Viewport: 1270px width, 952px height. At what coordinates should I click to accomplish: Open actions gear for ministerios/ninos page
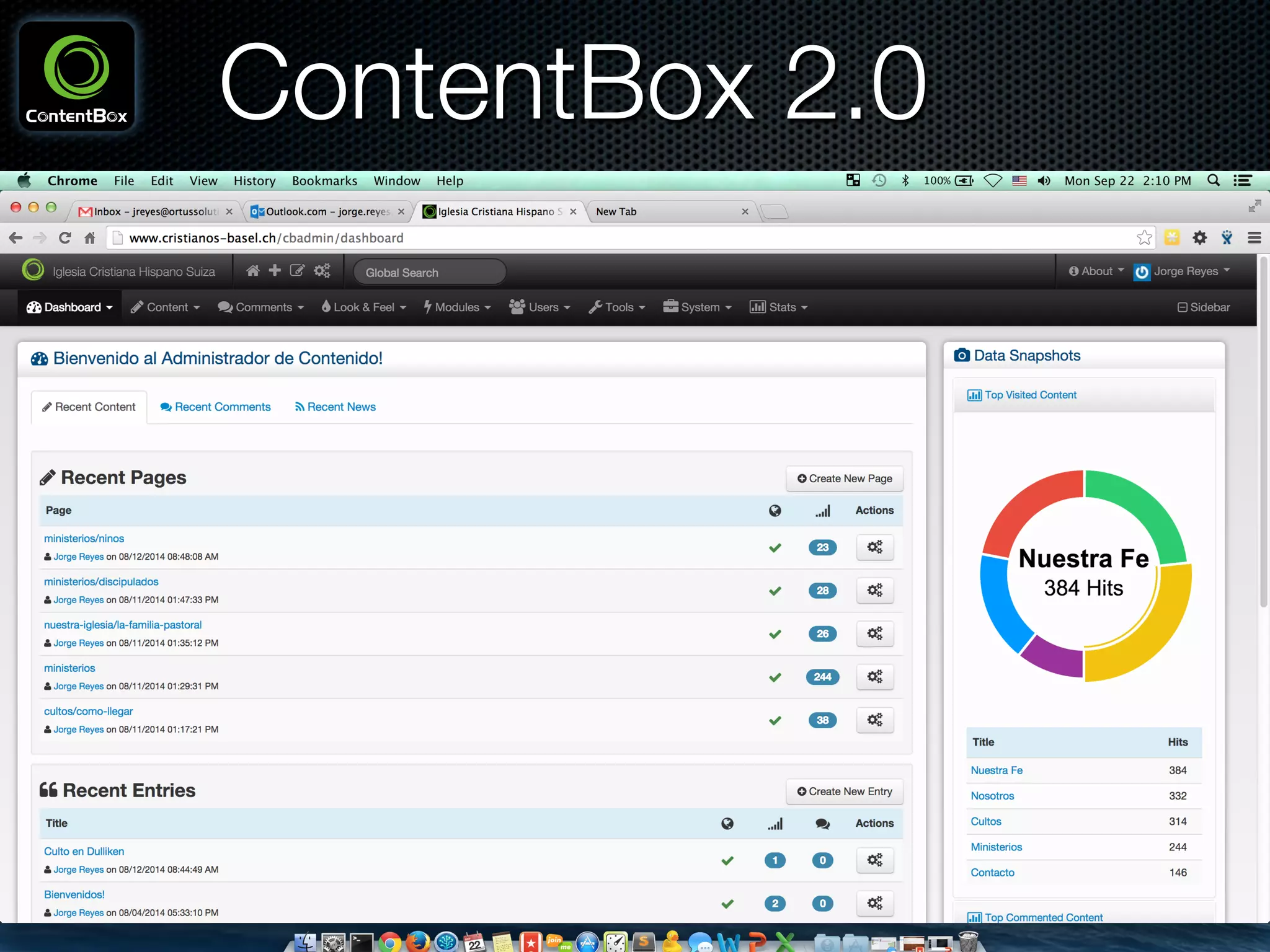coord(874,547)
